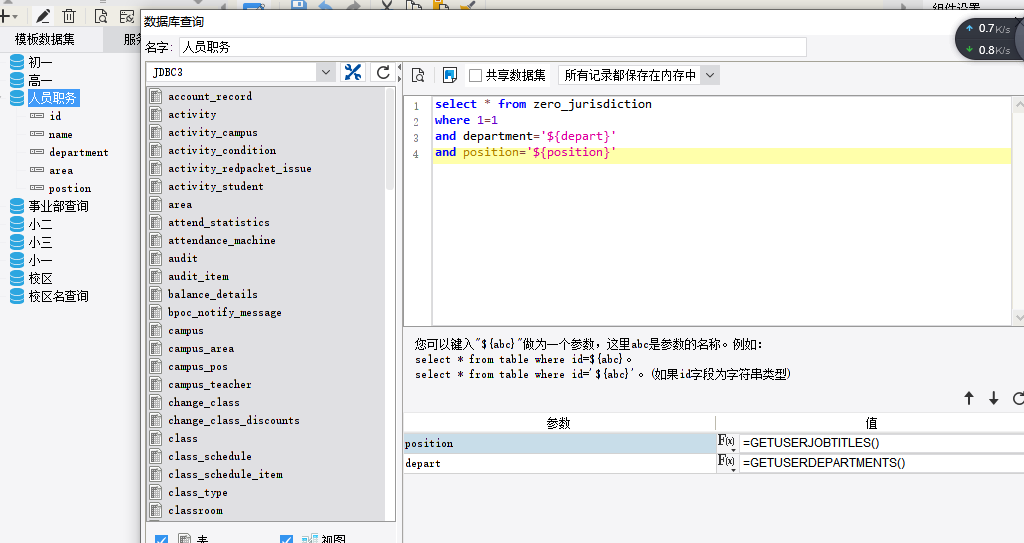Click the 名字 name input field
The image size is (1024, 543).
(493, 47)
